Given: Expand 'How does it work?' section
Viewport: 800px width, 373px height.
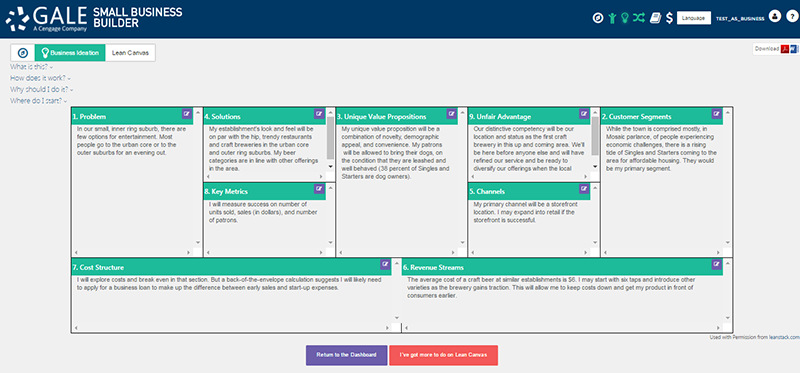Looking at the screenshot, I should pyautogui.click(x=40, y=78).
